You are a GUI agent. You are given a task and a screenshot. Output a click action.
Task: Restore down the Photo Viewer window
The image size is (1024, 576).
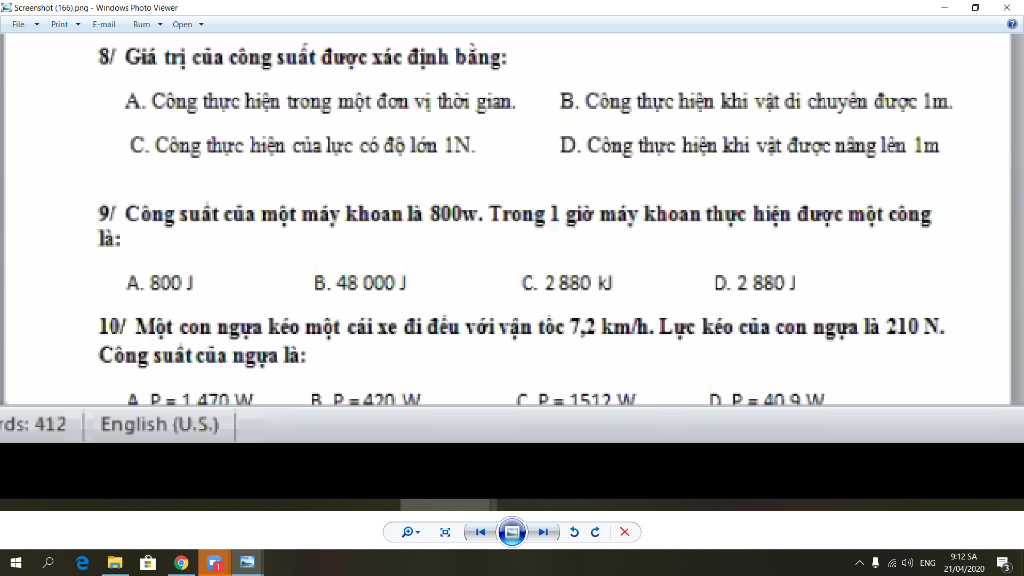(975, 8)
